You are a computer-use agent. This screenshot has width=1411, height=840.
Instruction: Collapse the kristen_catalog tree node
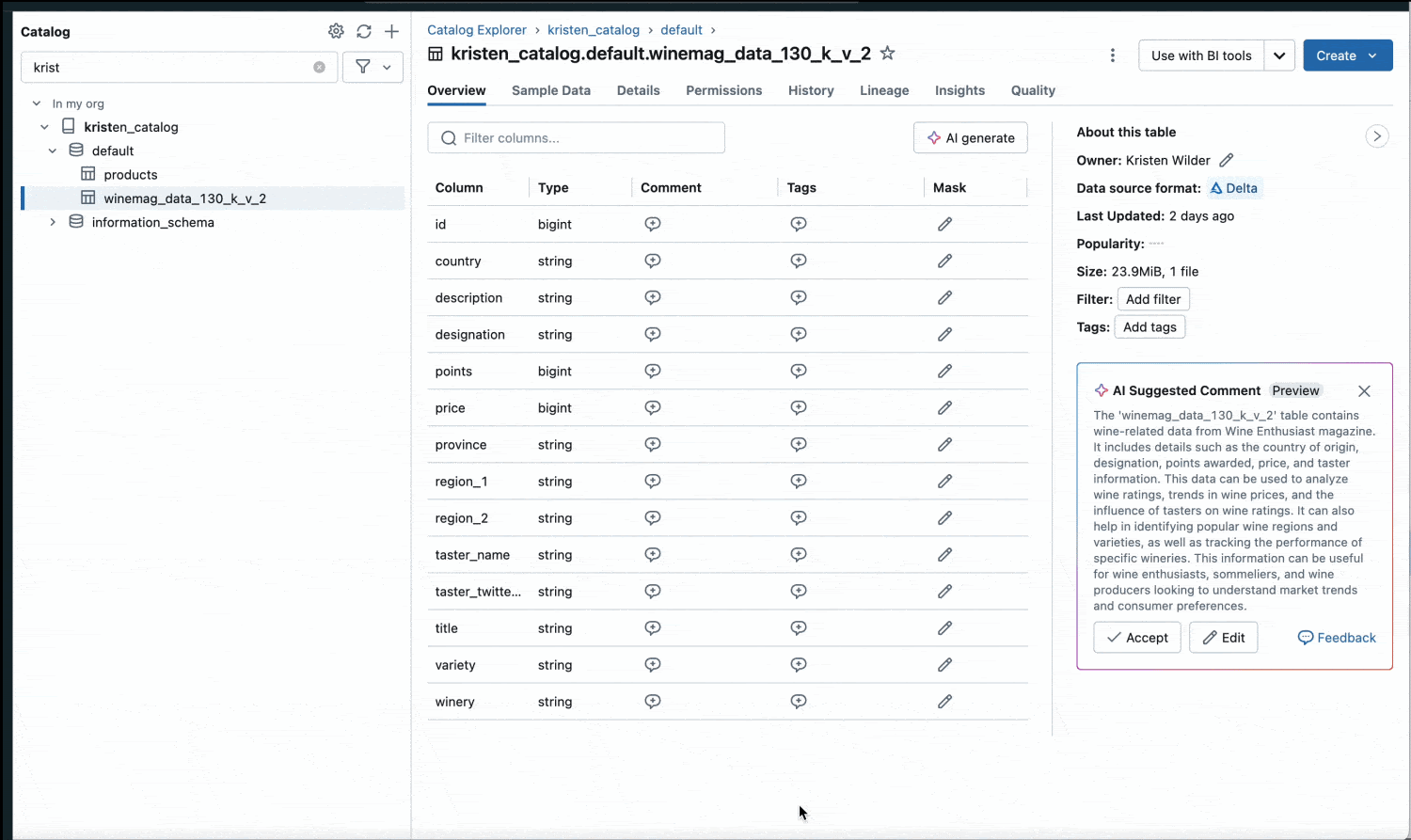[x=44, y=127]
